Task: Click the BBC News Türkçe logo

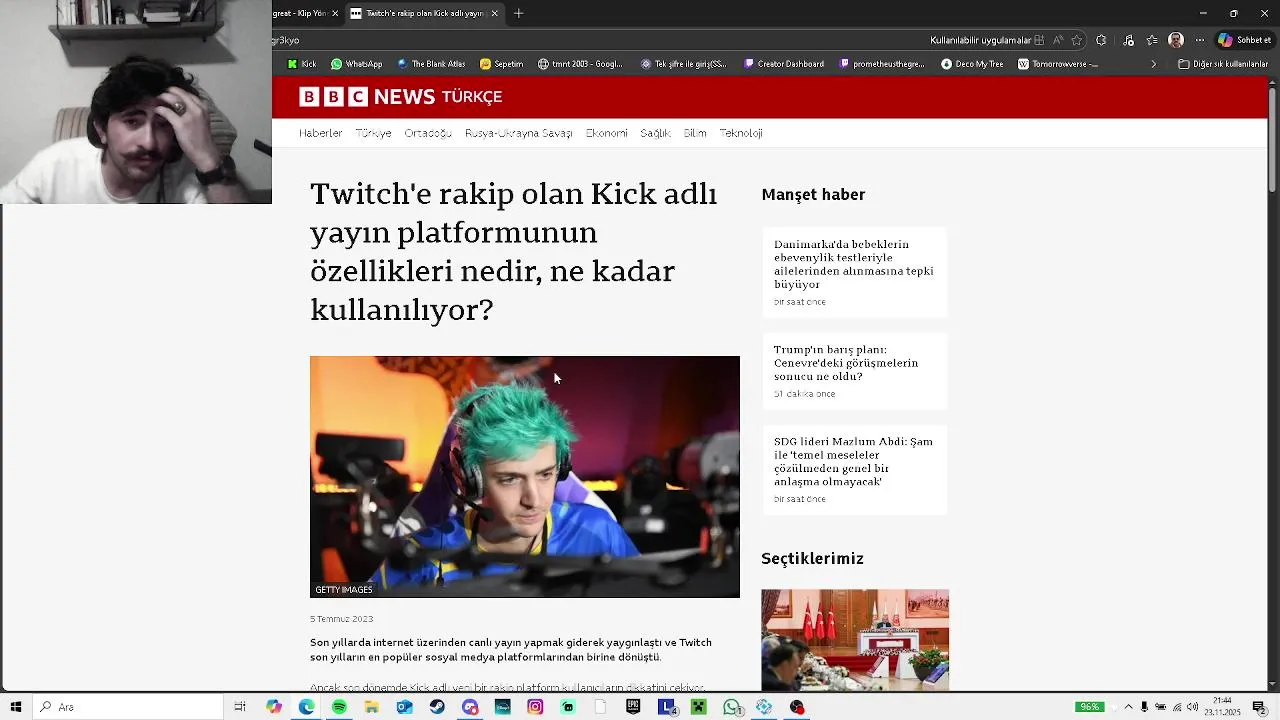Action: point(400,97)
